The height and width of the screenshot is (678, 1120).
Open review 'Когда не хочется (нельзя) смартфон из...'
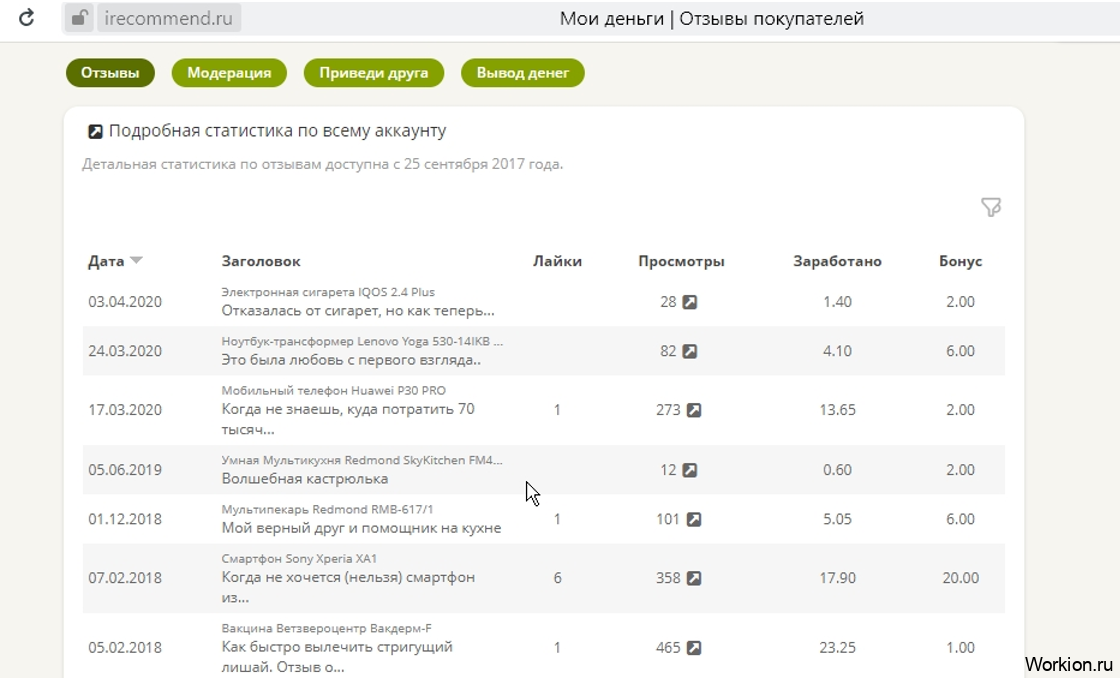pos(348,587)
